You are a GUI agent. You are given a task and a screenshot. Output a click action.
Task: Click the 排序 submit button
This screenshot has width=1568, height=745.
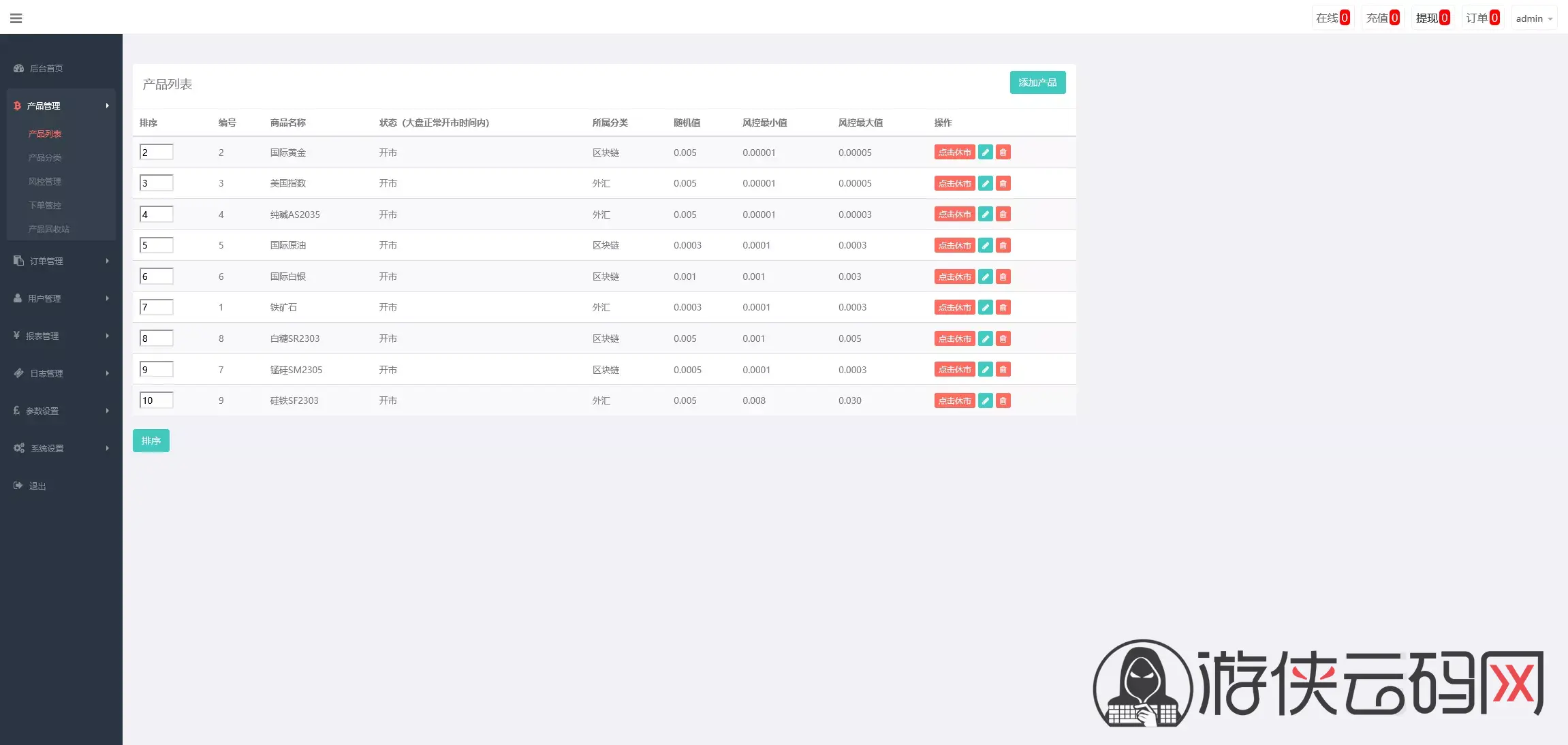point(151,441)
